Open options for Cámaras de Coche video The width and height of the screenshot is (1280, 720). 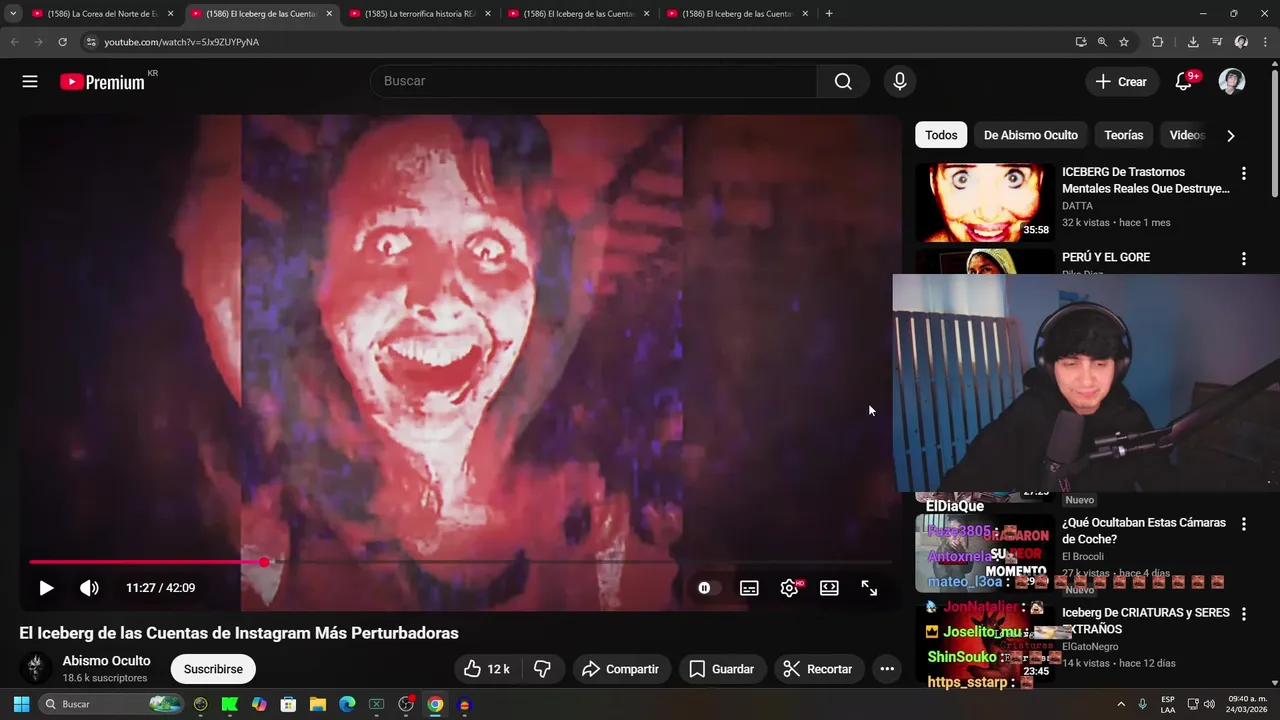pyautogui.click(x=1243, y=524)
